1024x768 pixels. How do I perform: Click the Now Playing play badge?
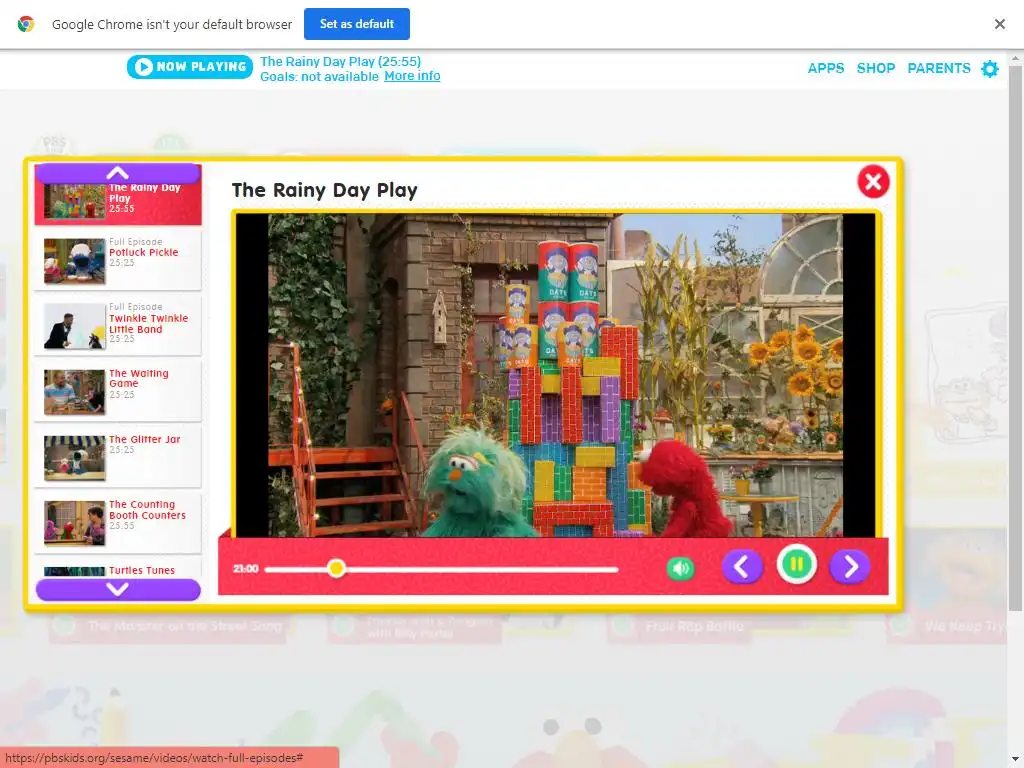[x=189, y=67]
